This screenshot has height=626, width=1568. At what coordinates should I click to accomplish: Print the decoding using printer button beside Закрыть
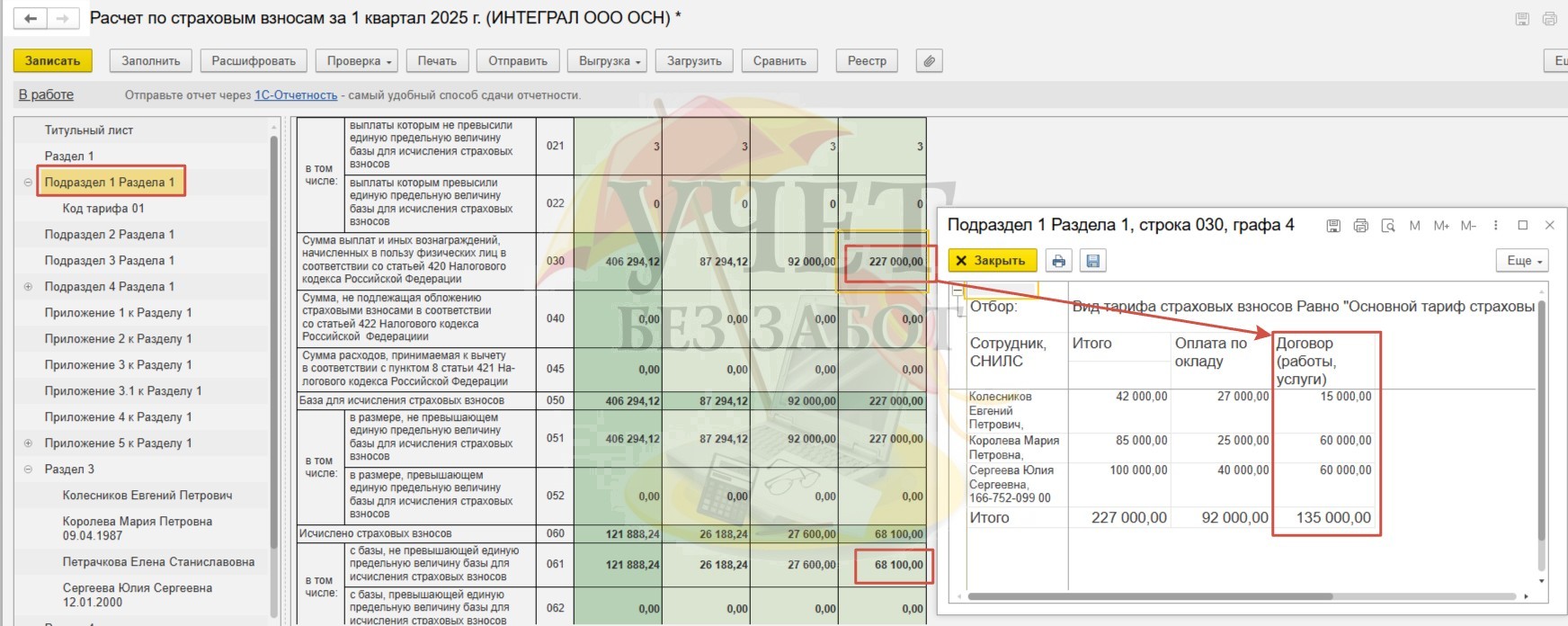click(1058, 261)
